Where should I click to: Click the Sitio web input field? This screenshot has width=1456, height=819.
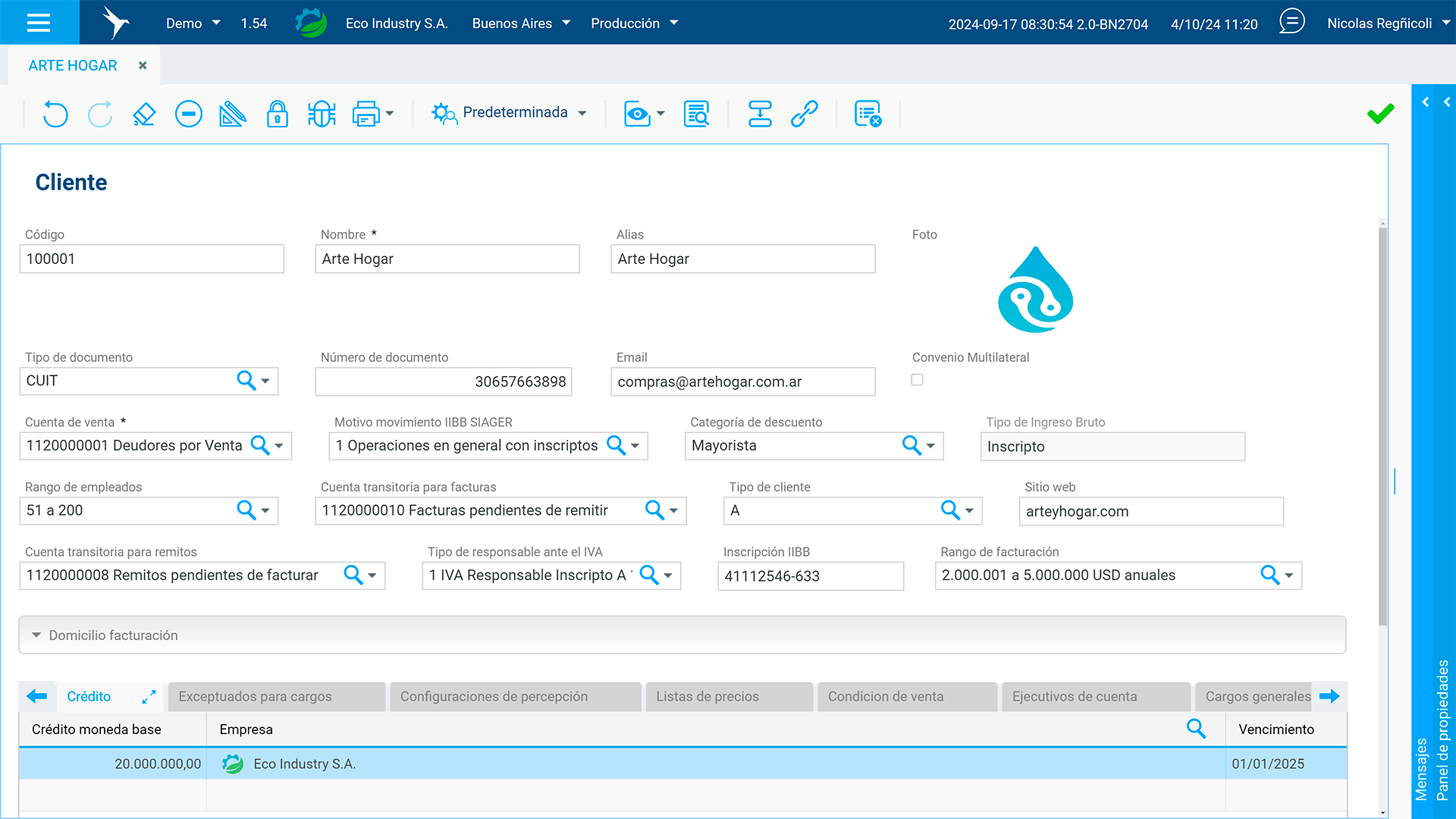coord(1151,511)
